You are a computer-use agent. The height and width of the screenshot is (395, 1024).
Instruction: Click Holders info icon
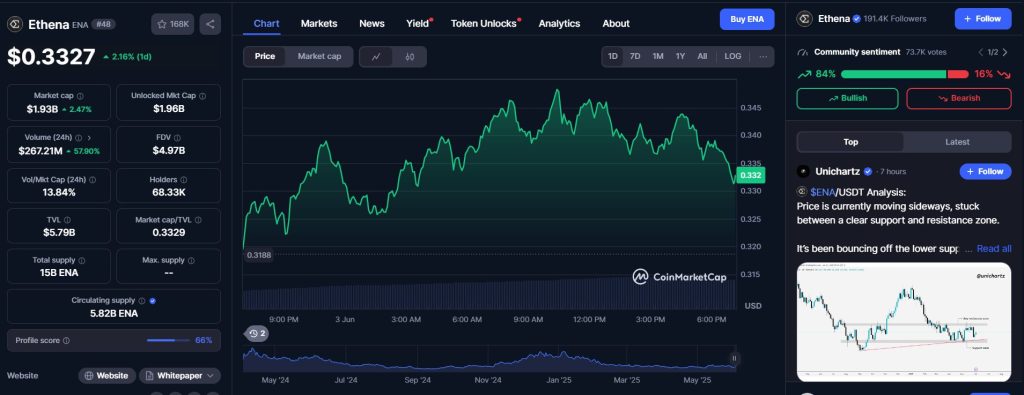click(x=184, y=180)
